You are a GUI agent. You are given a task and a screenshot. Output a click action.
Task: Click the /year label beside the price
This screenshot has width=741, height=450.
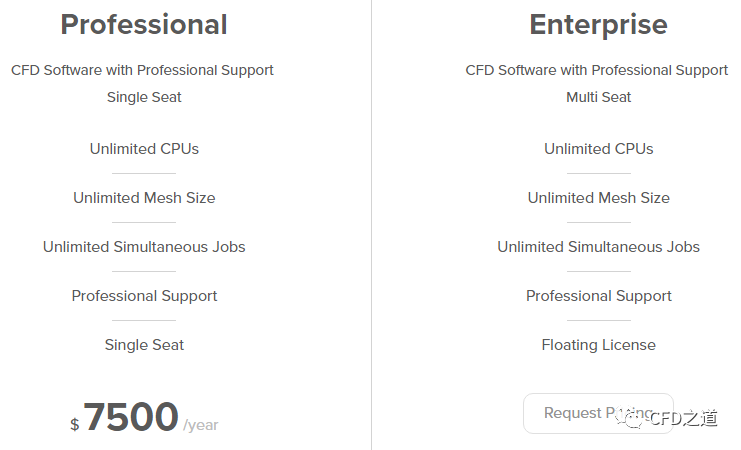point(201,425)
